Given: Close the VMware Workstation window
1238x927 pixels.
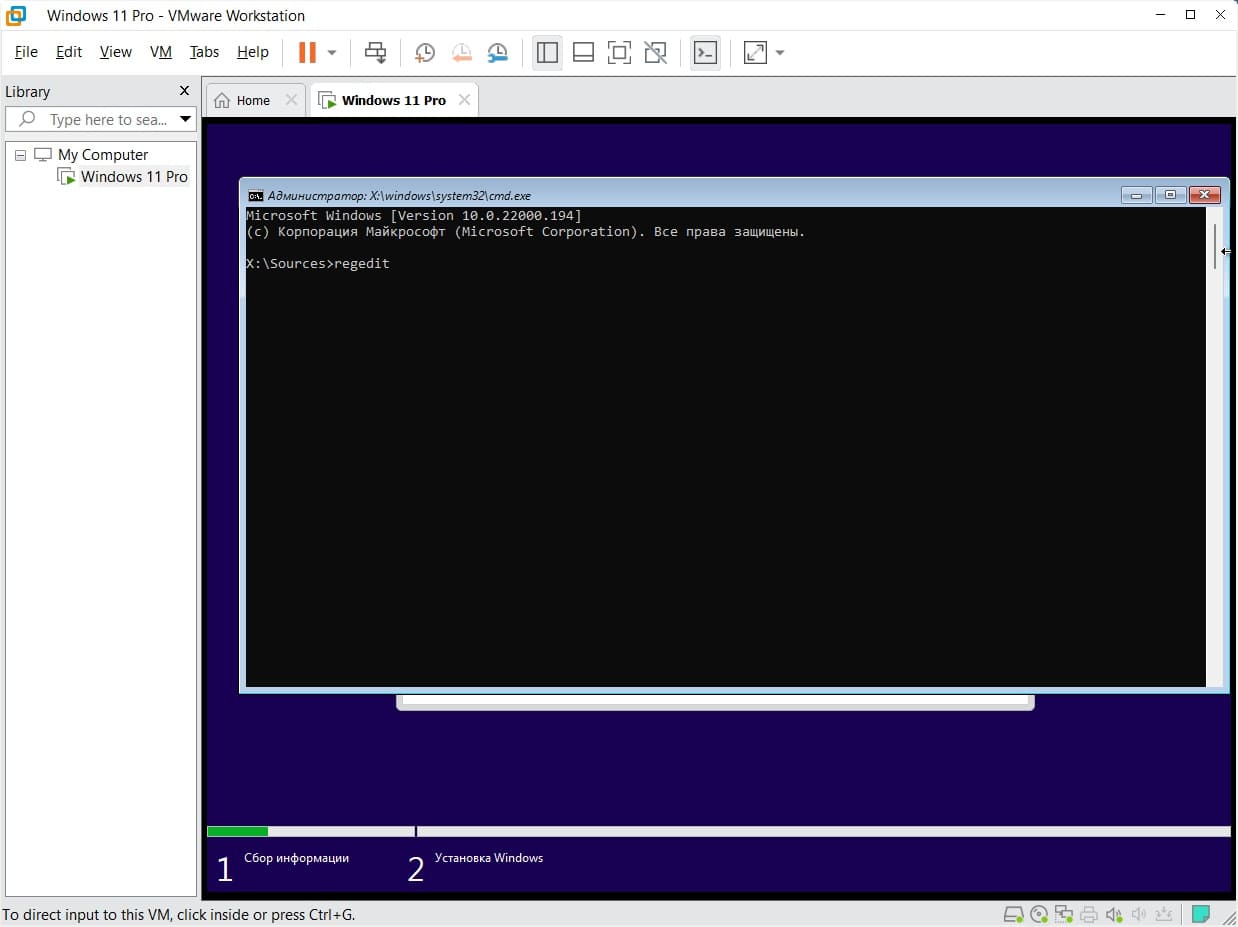Looking at the screenshot, I should coord(1220,15).
